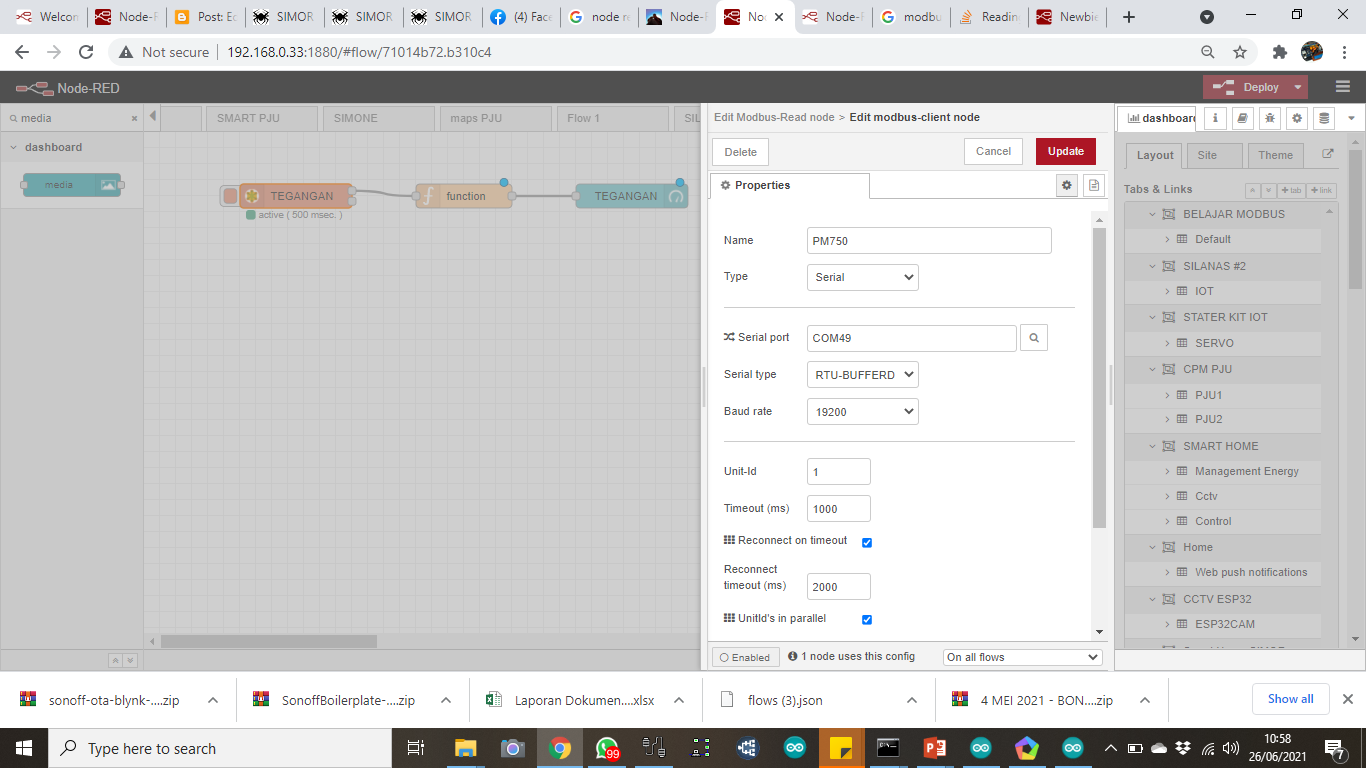
Task: Open the Node-RED hamburger main menu
Action: (x=1343, y=87)
